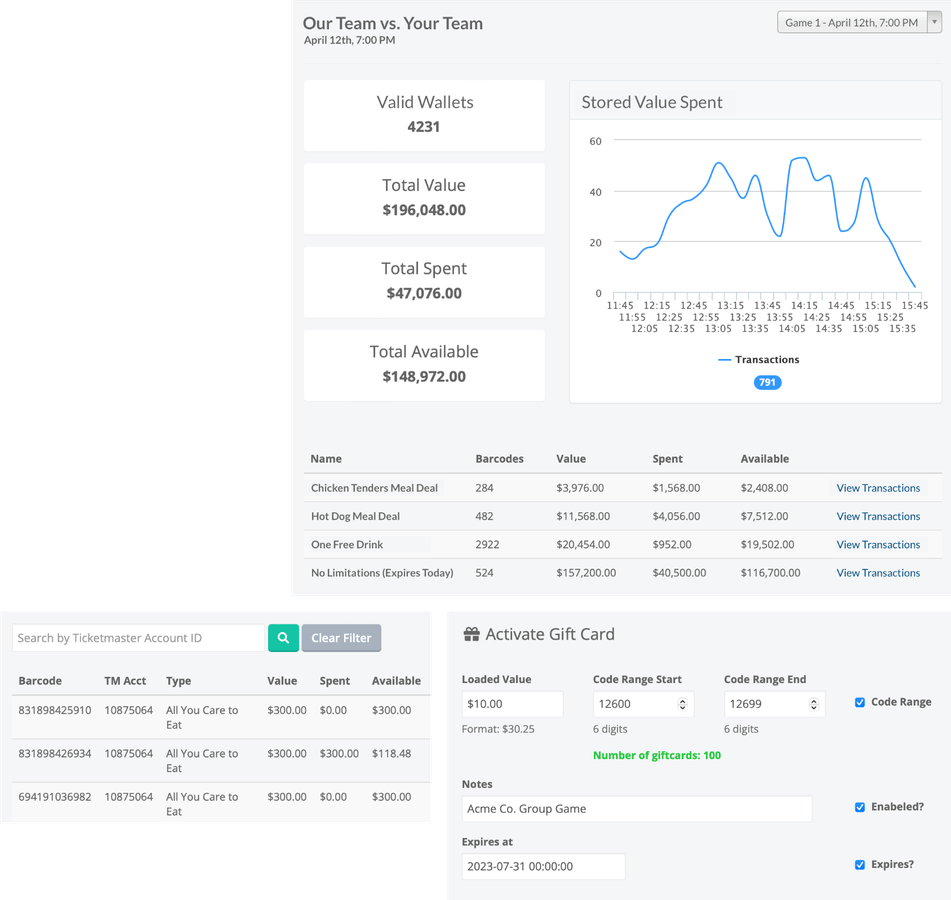
Task: View Transactions for No Limitations row
Action: click(x=878, y=573)
